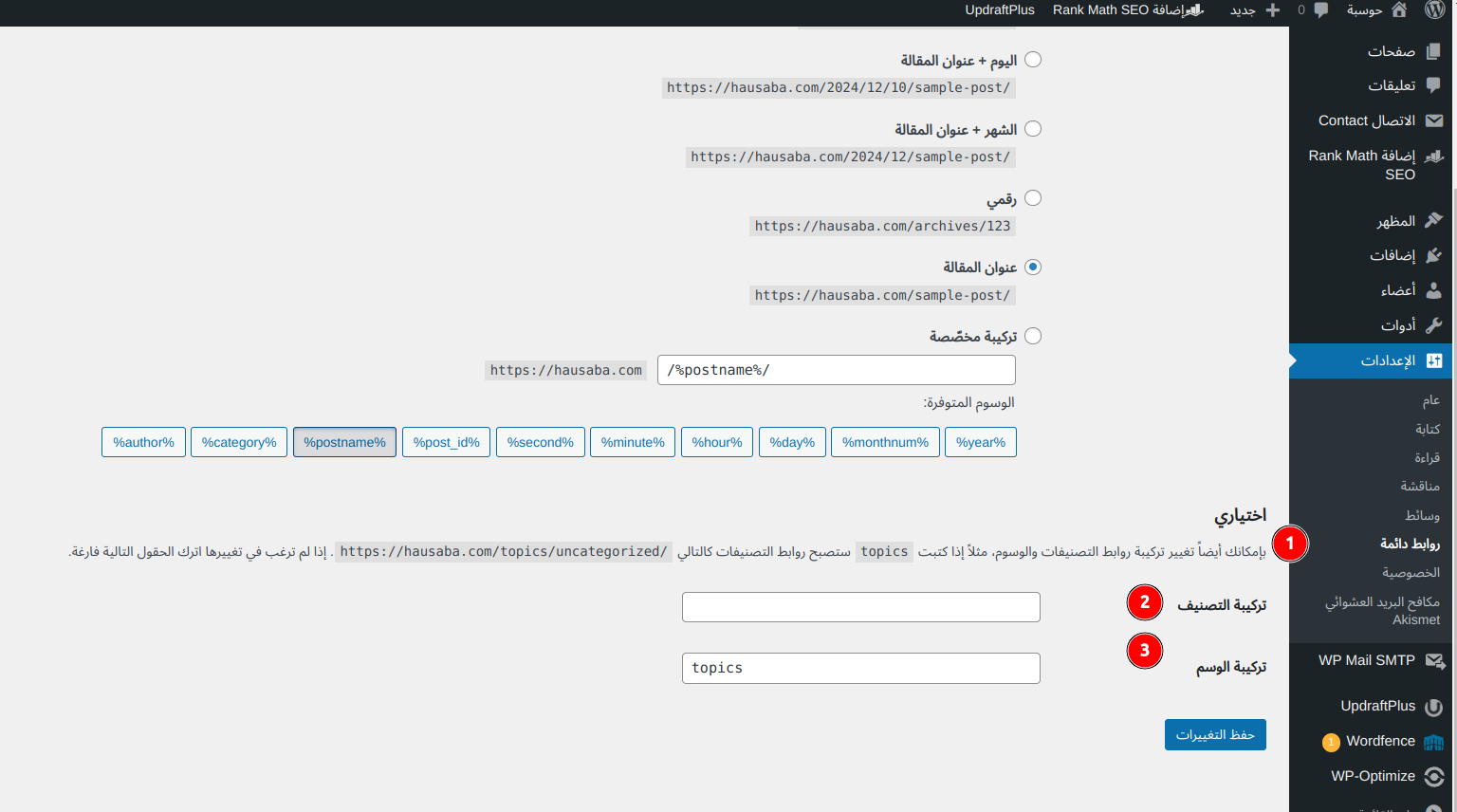
Task: Open إضافات plugins plug icon
Action: (1433, 255)
